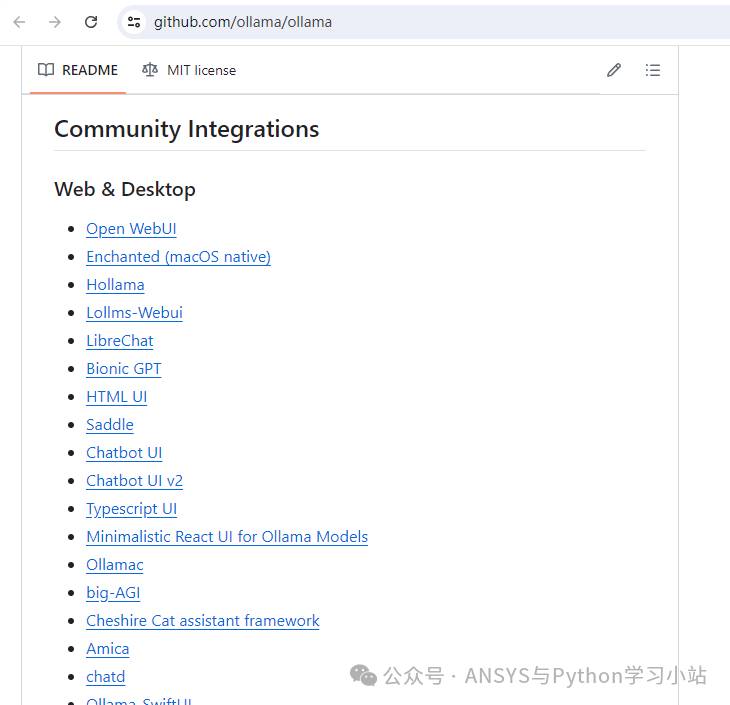The height and width of the screenshot is (705, 730).
Task: Open the HTML UI link
Action: 116,397
